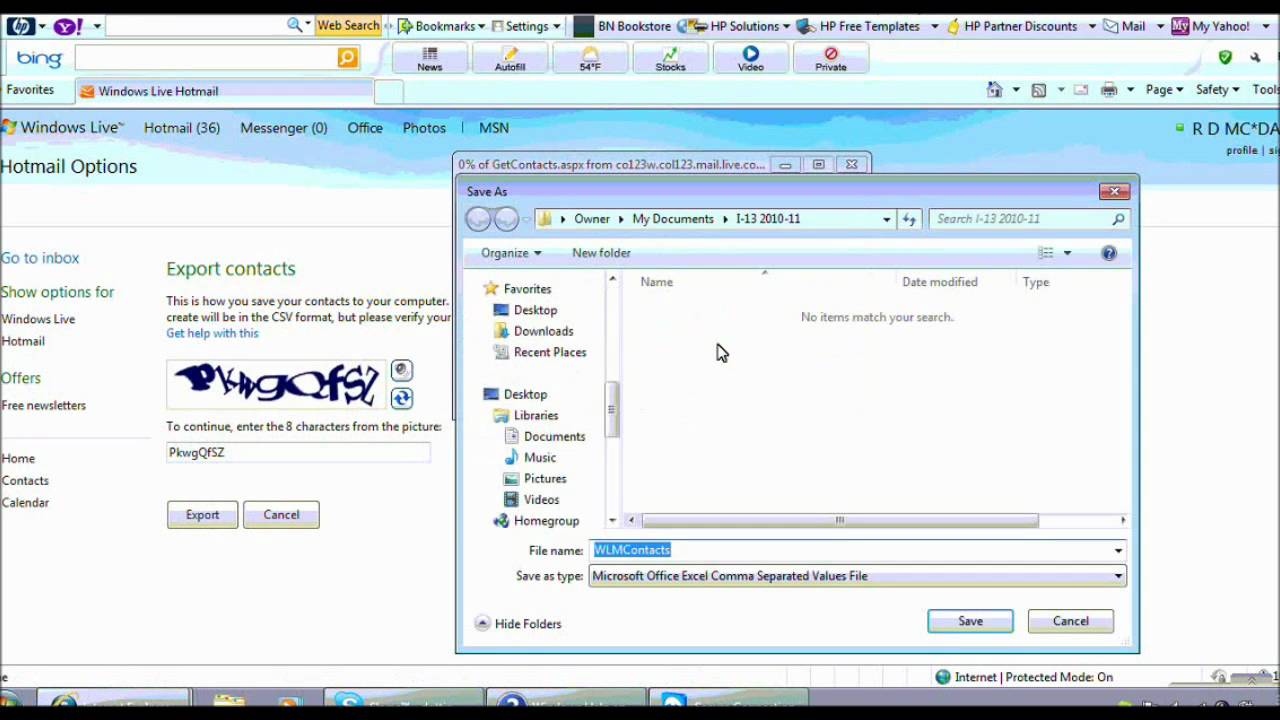
Task: Expand the File name dropdown arrow
Action: 1118,551
